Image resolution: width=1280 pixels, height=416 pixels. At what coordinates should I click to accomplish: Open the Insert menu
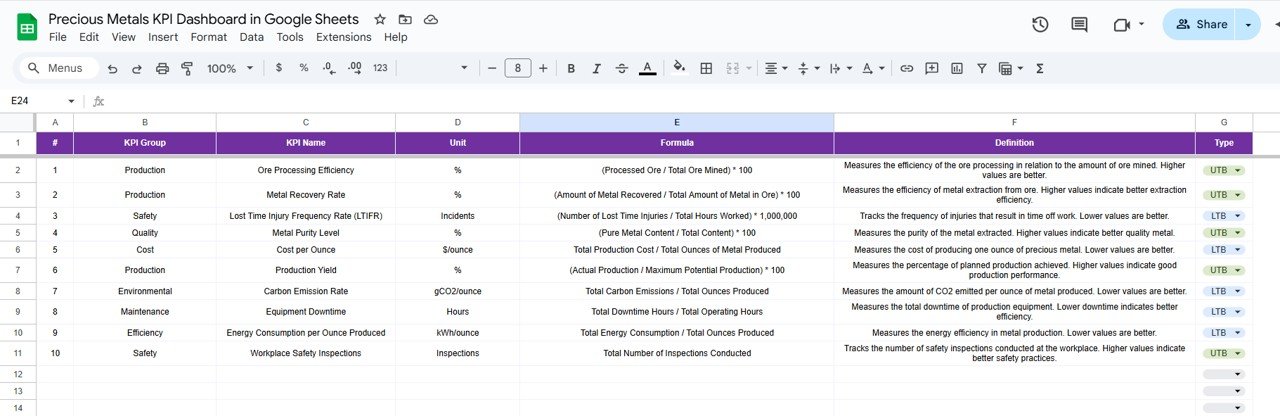coord(163,37)
